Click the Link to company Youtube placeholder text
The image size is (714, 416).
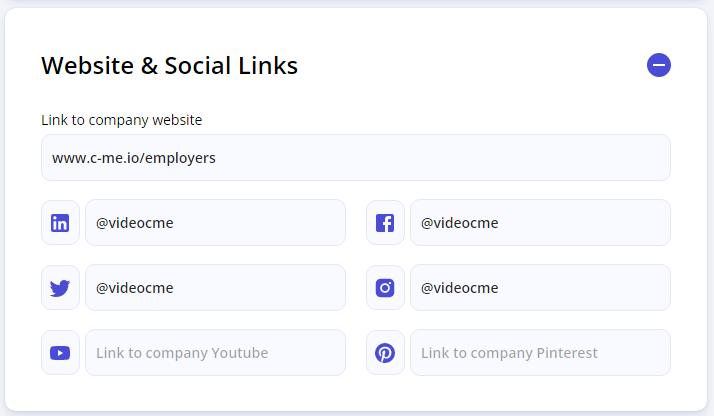[x=182, y=353]
